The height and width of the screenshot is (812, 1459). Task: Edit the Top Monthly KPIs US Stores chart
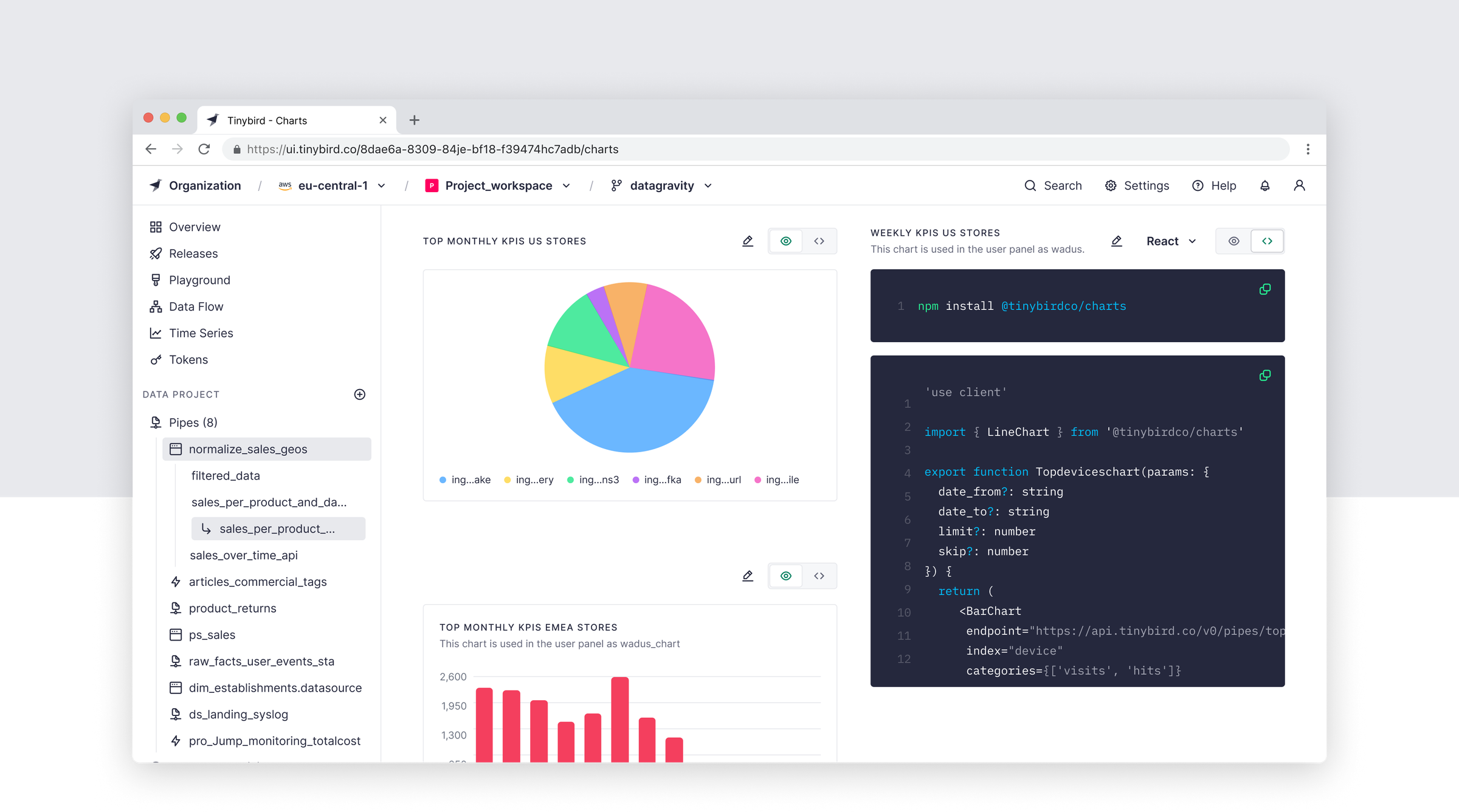747,241
